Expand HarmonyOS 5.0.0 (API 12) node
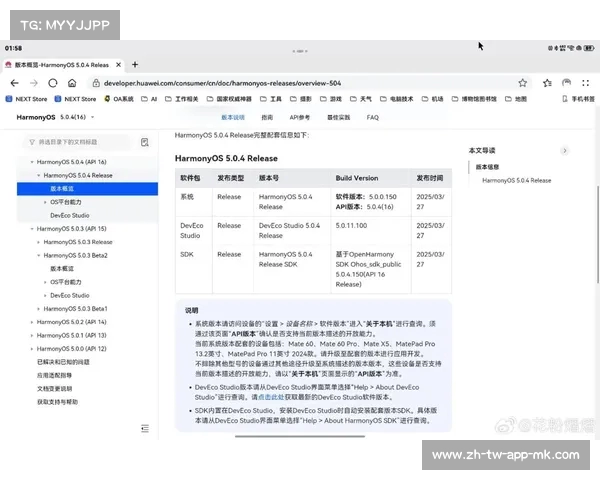Viewport: 600px width, 480px height. (32, 349)
